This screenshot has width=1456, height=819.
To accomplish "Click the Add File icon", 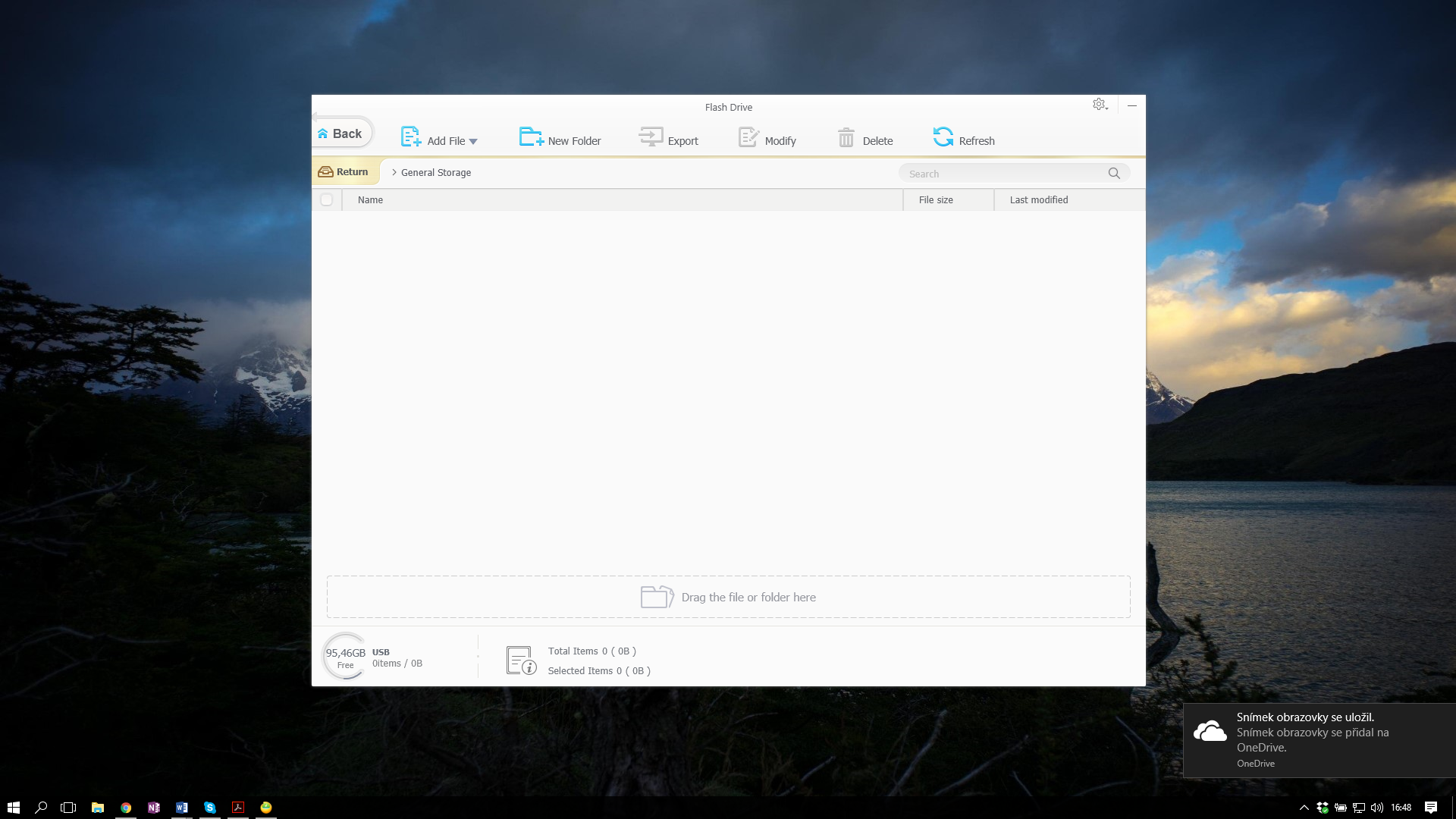I will click(x=410, y=137).
